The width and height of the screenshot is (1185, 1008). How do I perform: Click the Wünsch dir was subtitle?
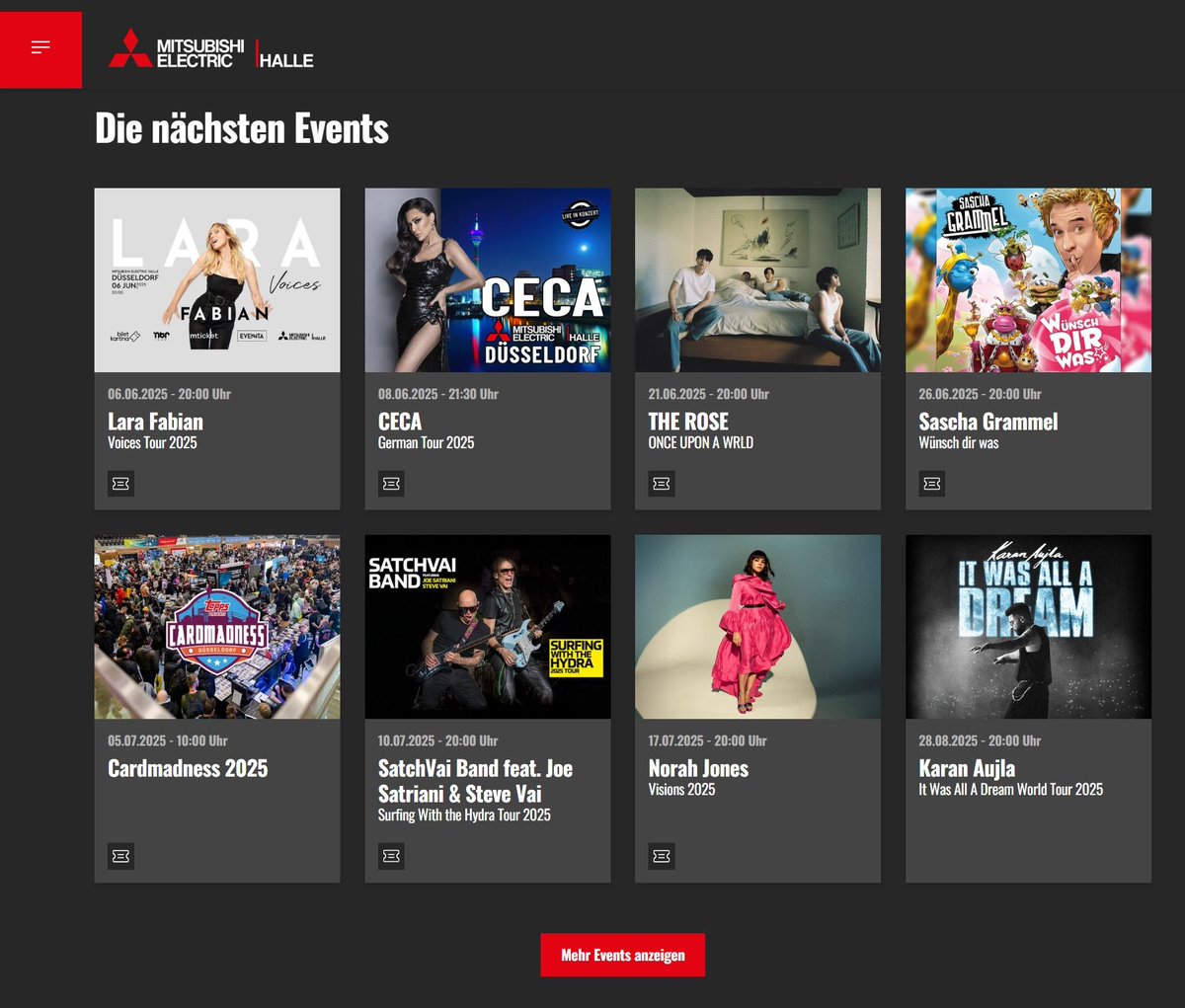click(959, 443)
